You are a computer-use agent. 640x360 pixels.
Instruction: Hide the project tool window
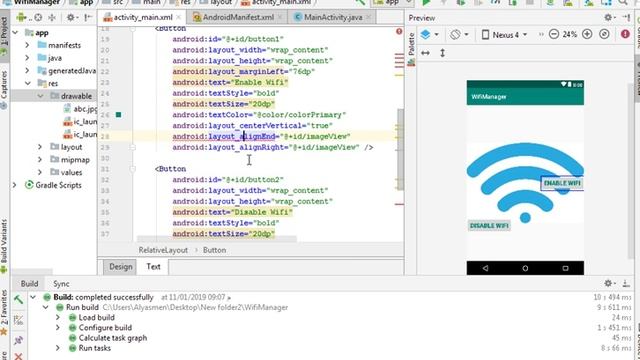(x=88, y=18)
